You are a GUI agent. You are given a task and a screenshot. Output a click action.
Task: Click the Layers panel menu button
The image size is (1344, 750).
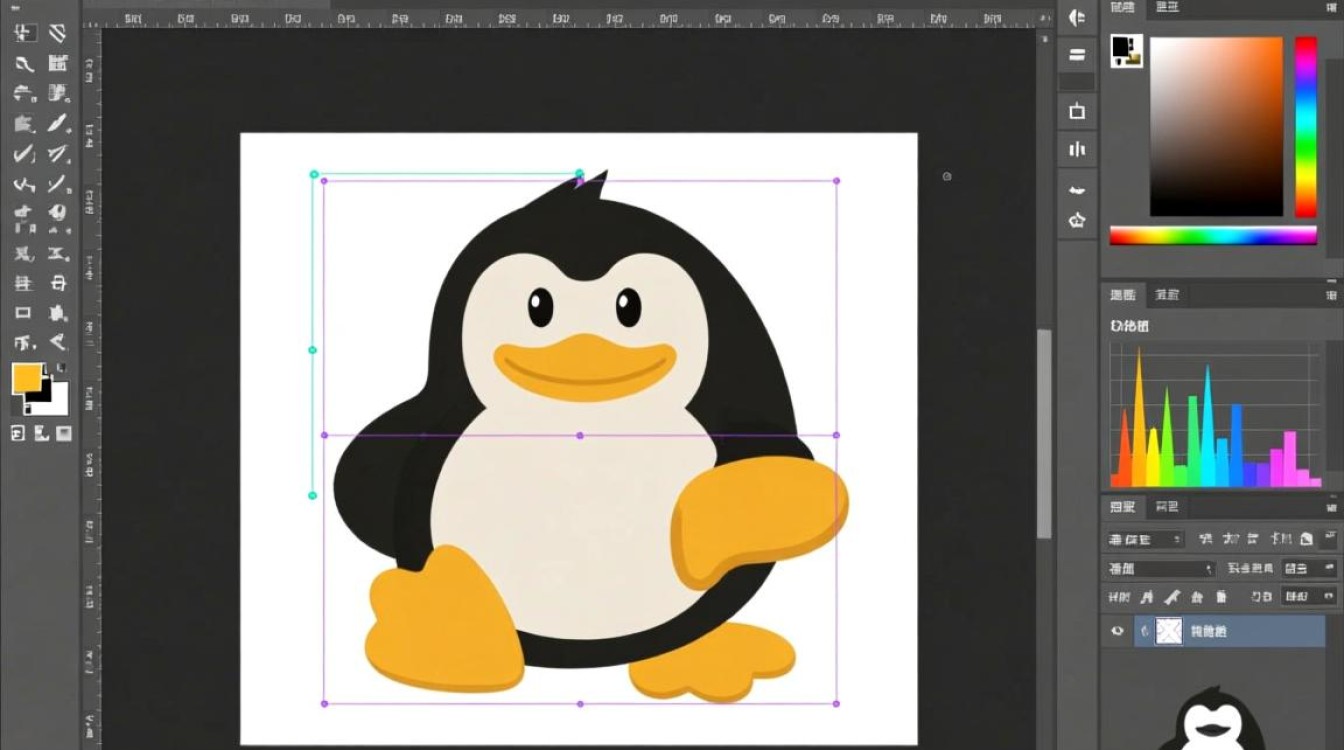(x=1330, y=507)
